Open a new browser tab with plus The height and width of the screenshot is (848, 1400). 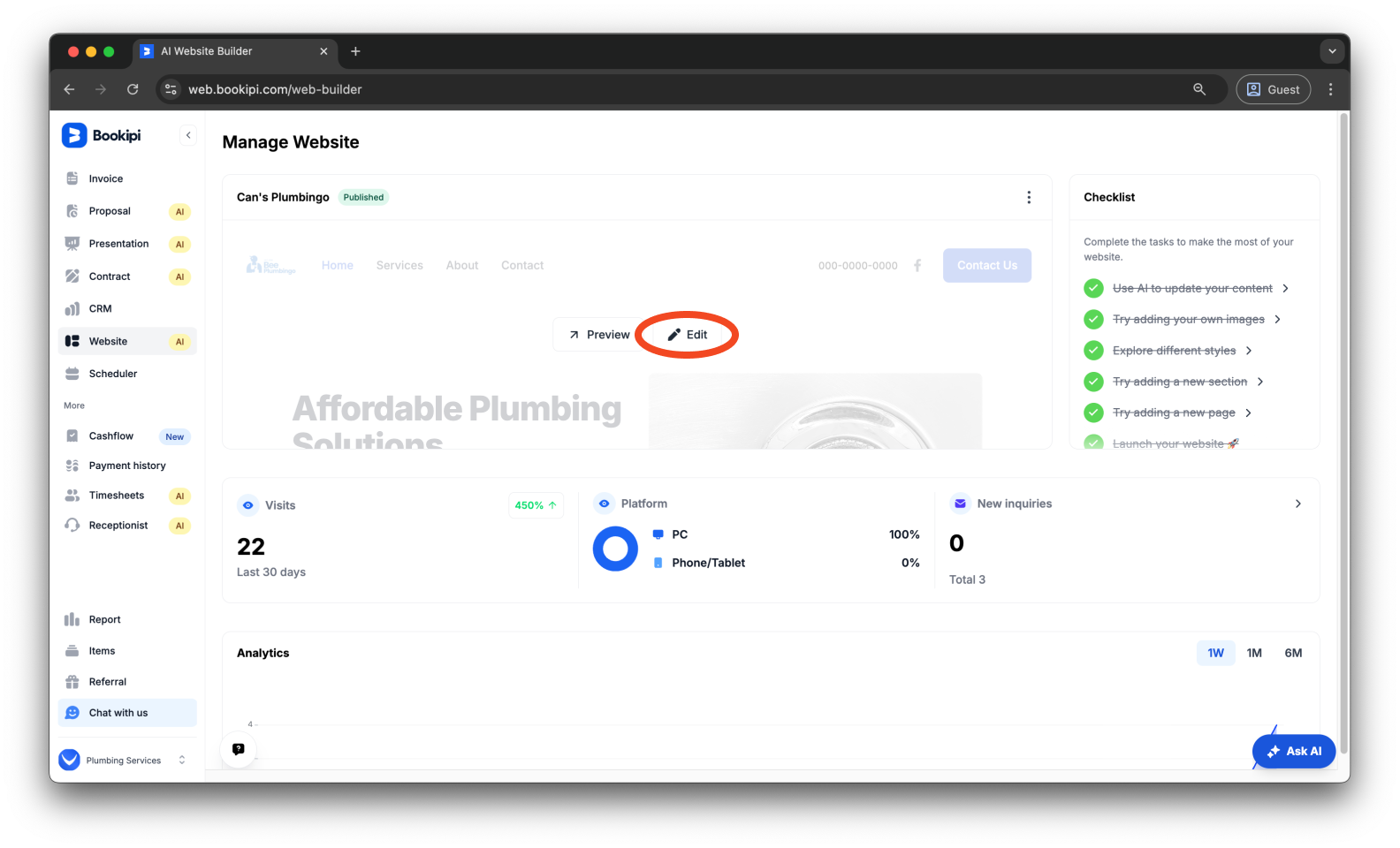click(x=355, y=51)
